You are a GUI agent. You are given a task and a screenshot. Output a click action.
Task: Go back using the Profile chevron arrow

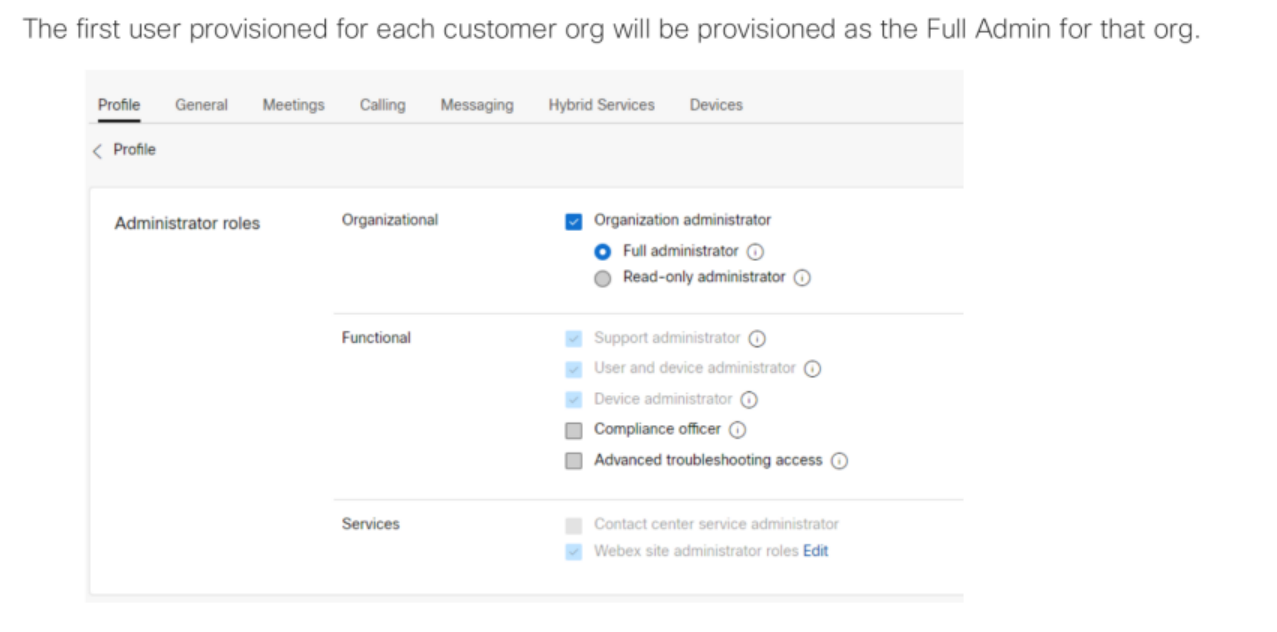pos(98,150)
